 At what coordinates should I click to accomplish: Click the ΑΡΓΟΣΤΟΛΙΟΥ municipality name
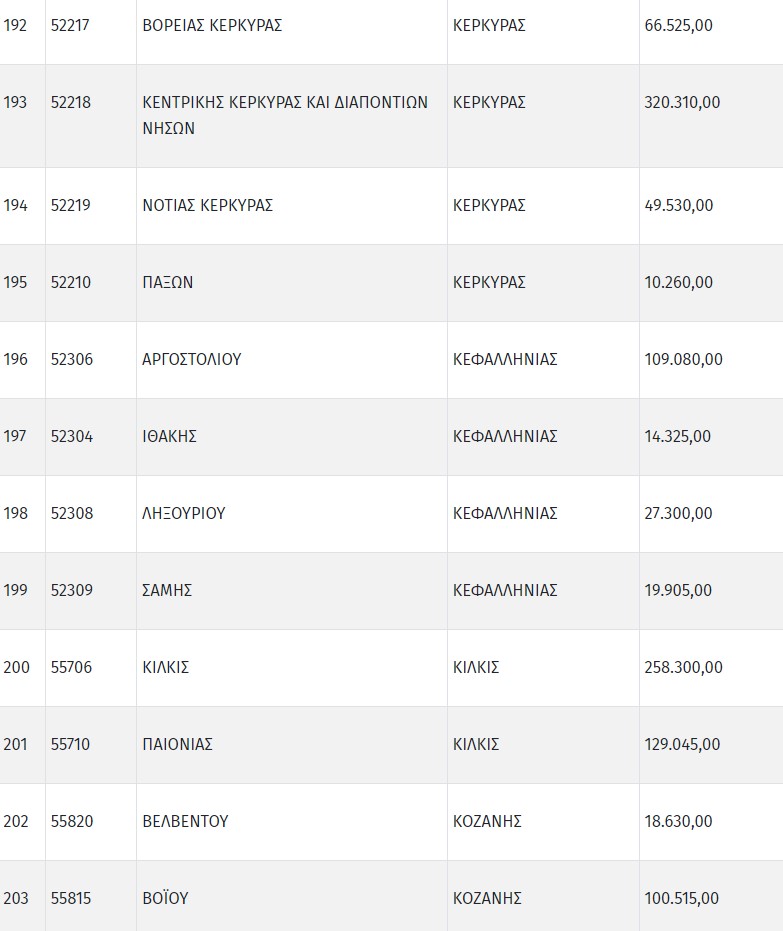(192, 359)
